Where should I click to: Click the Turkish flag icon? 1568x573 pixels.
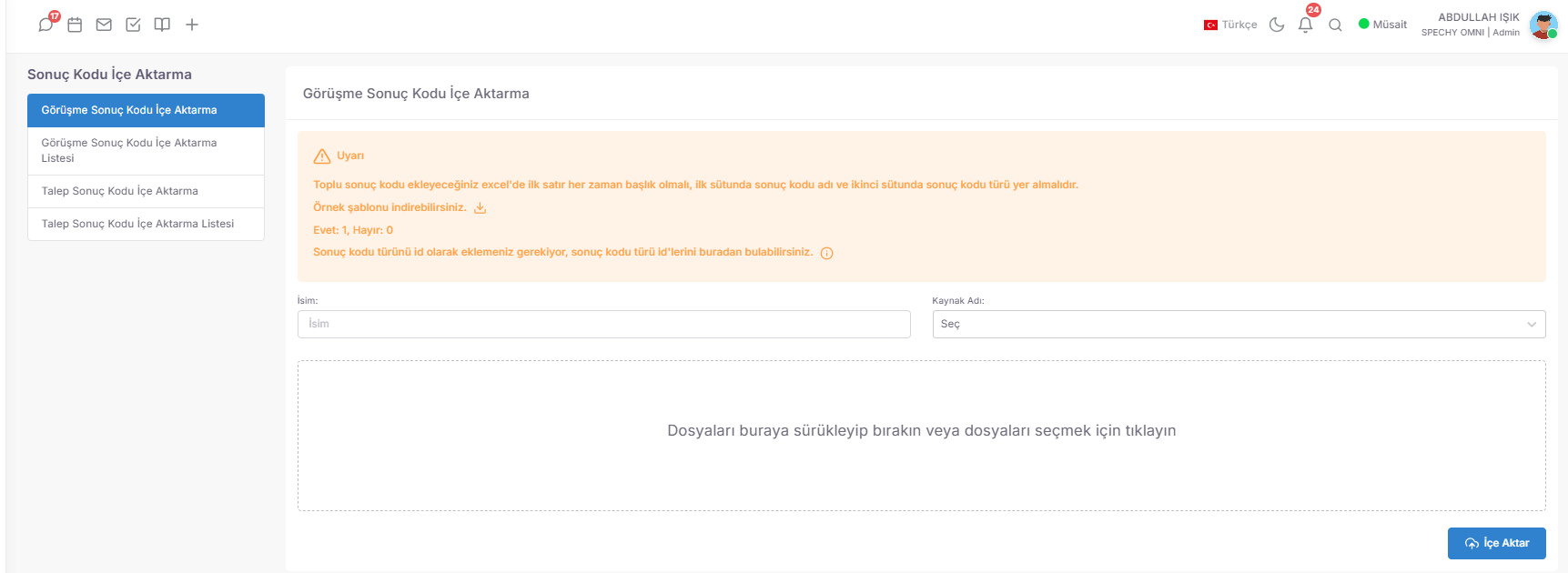pos(1210,25)
